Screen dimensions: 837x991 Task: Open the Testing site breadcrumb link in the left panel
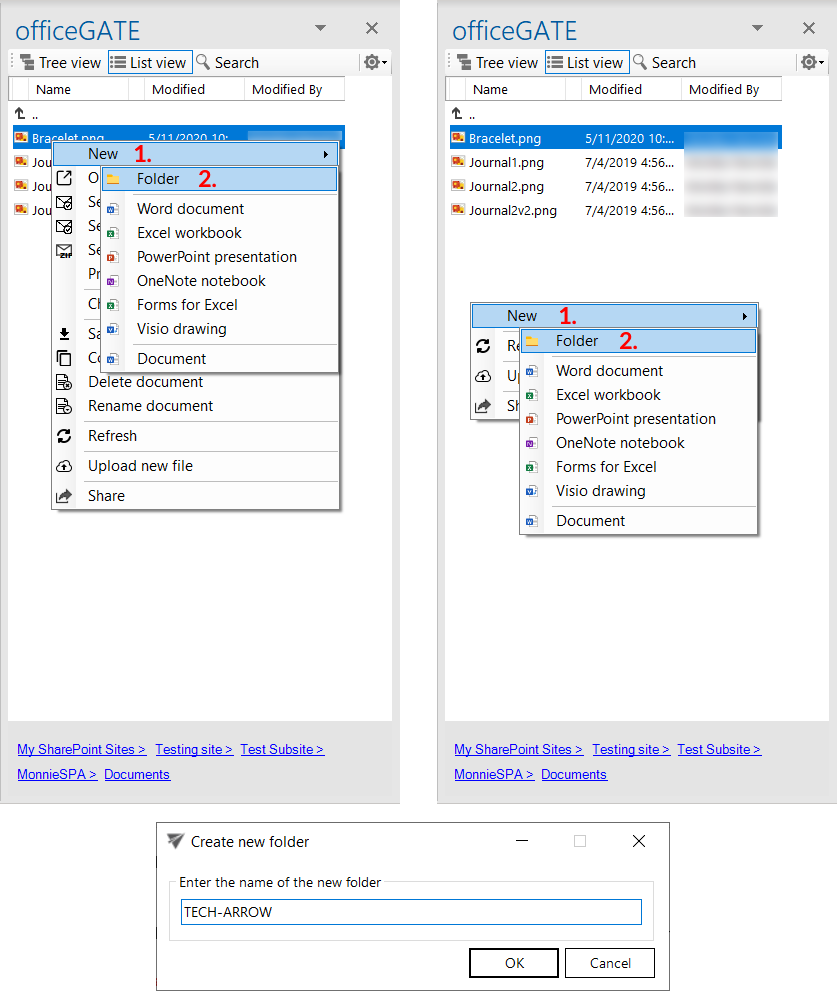point(194,749)
